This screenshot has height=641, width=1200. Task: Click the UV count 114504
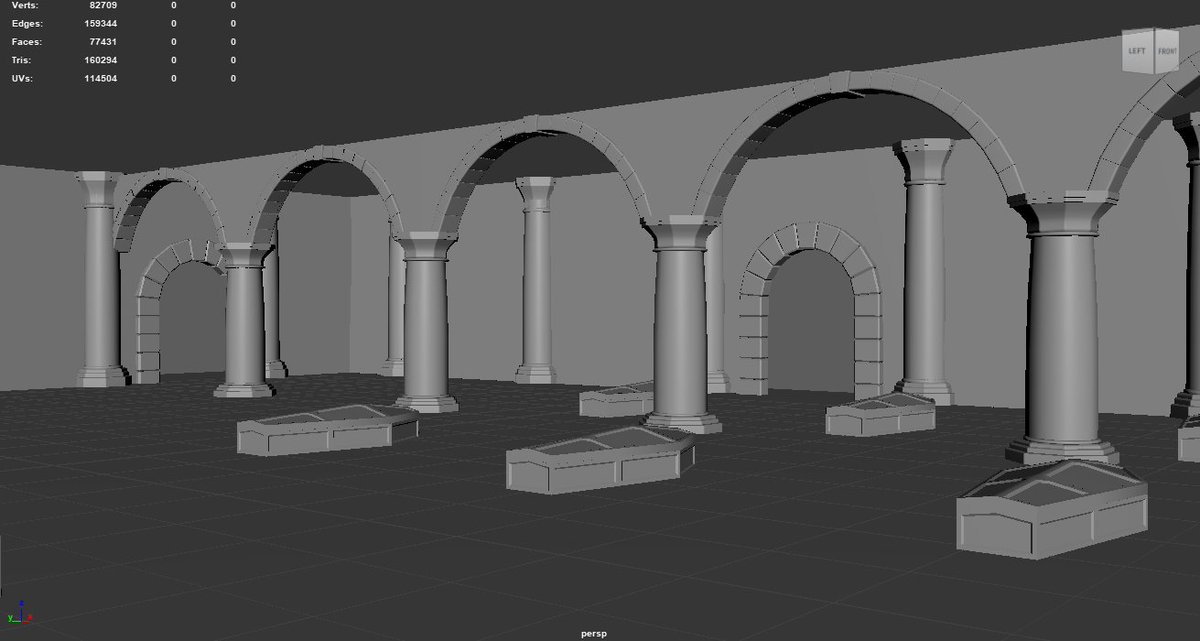[100, 78]
